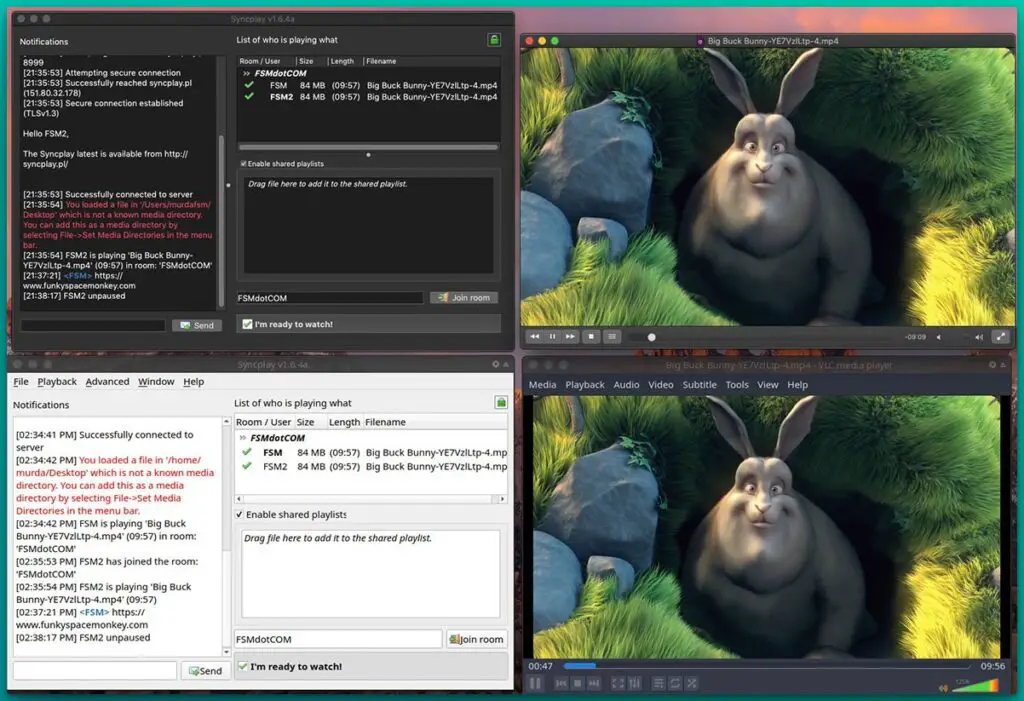Click the green lock icon in light Syncplay
Viewport: 1024px width, 701px height.
(500, 403)
